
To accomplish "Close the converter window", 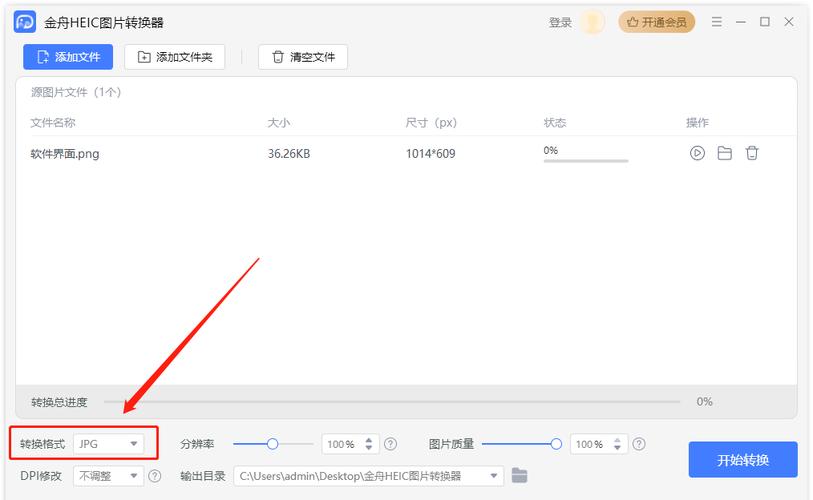I will [x=789, y=22].
